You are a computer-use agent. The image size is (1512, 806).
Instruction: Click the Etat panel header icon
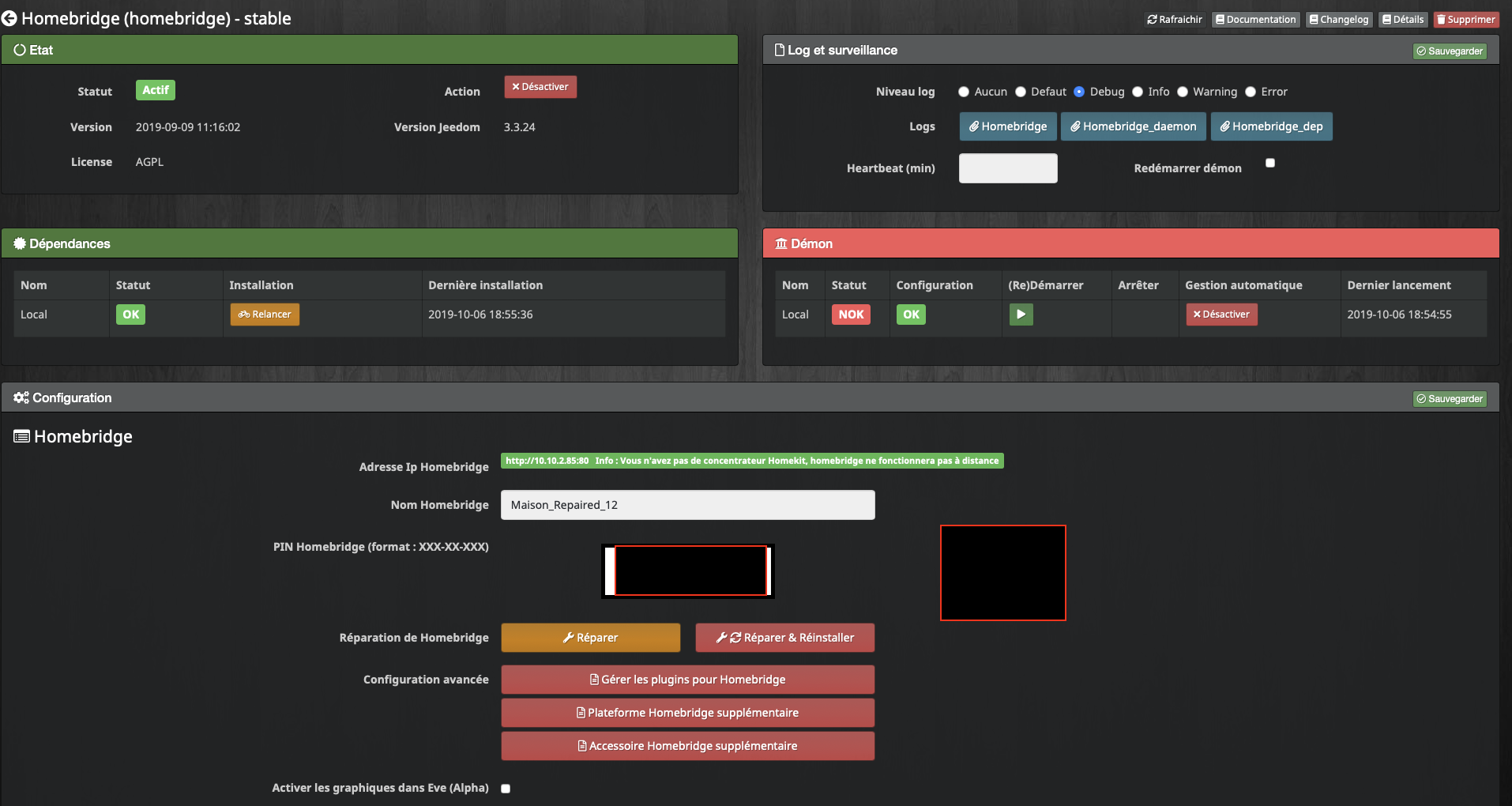pos(20,50)
